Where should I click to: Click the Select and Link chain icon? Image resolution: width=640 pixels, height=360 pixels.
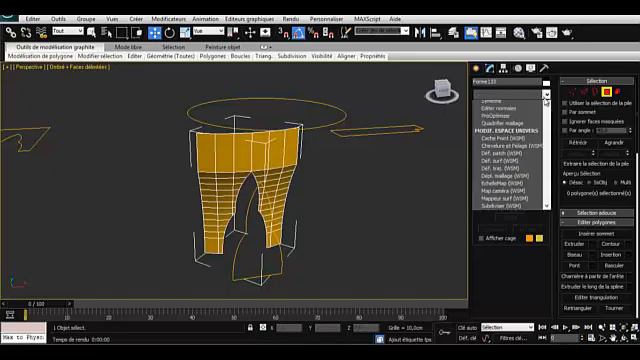click(x=11, y=32)
